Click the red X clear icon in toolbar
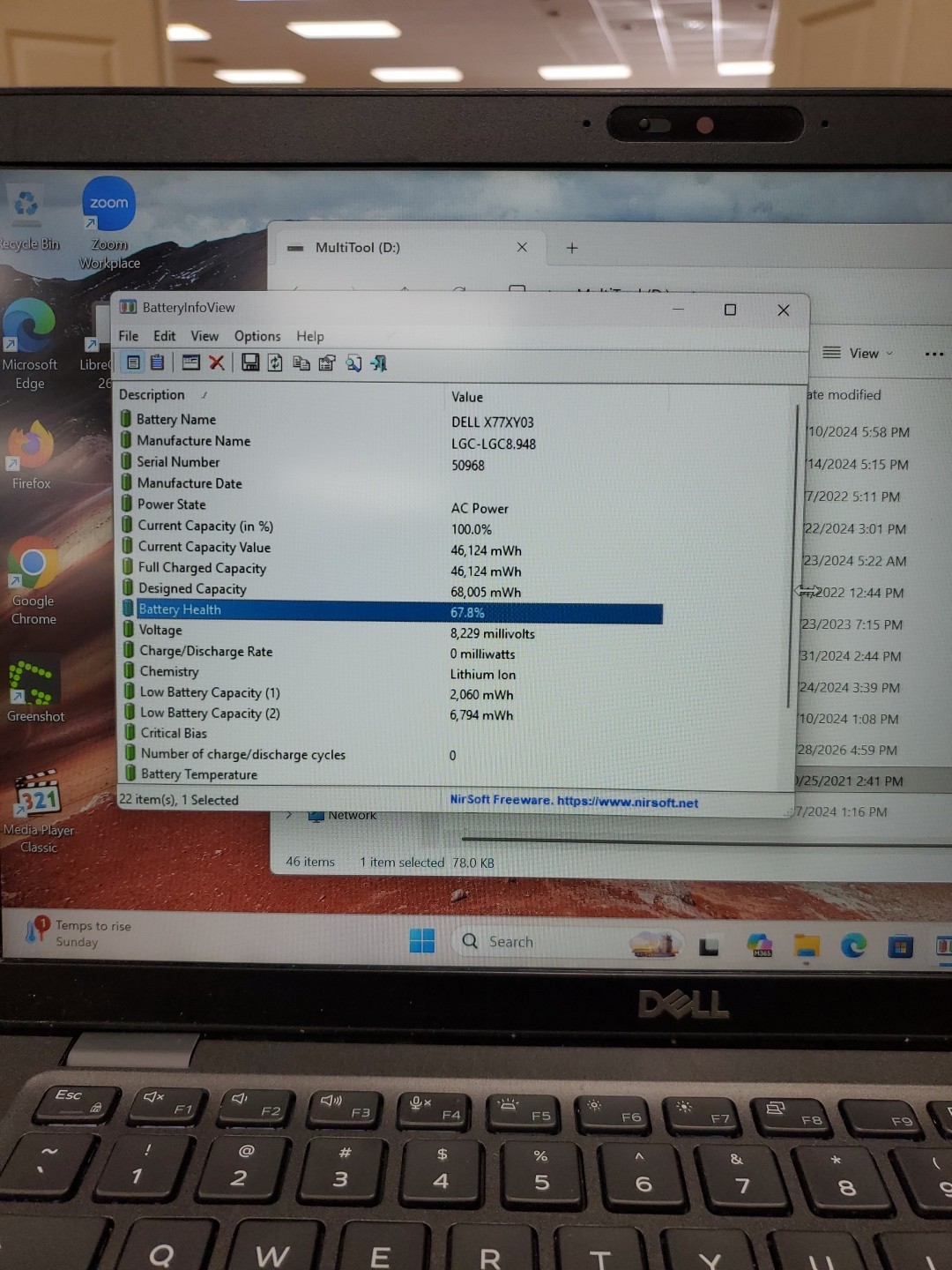Viewport: 952px width, 1270px height. 216,362
